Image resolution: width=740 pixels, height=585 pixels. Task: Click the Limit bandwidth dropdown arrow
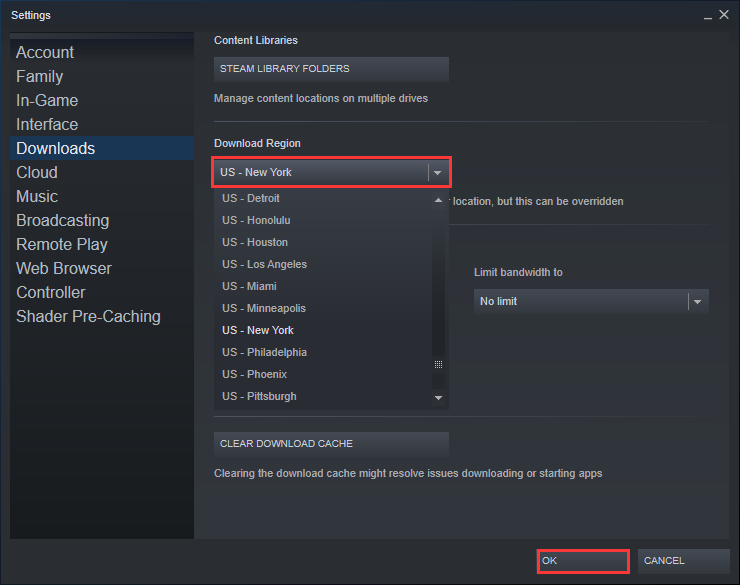tap(698, 301)
